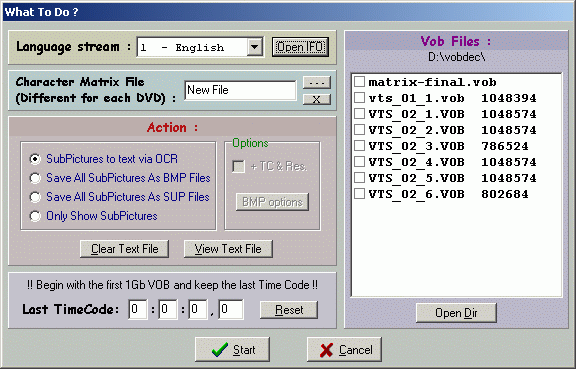Click the Open Dir button
Screen dimensions: 576x369
[456, 313]
